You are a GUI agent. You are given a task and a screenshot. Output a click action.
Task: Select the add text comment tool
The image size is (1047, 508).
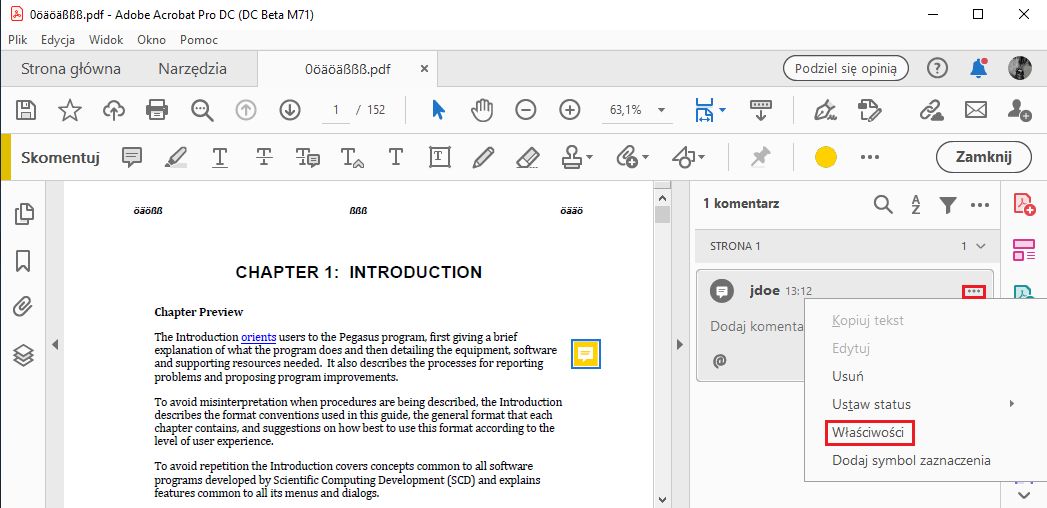[x=396, y=158]
